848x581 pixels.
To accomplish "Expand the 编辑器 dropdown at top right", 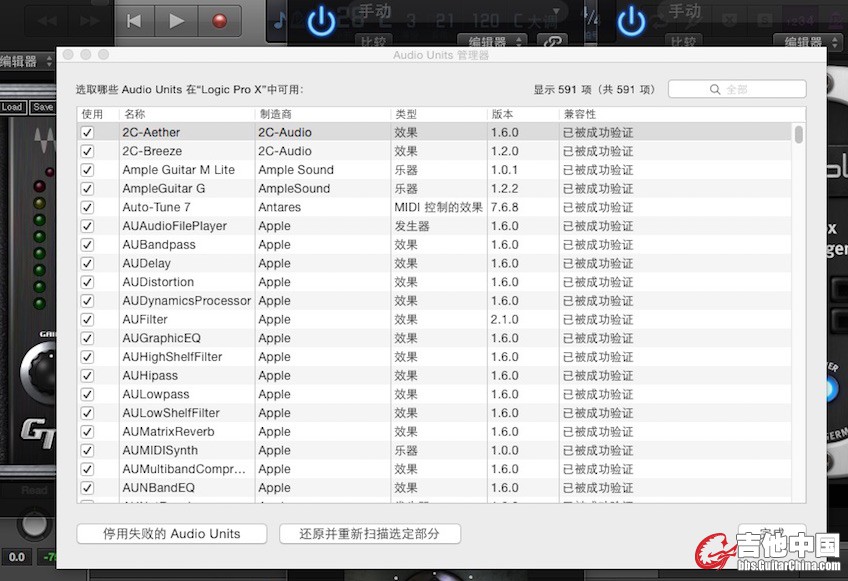I will [x=810, y=41].
